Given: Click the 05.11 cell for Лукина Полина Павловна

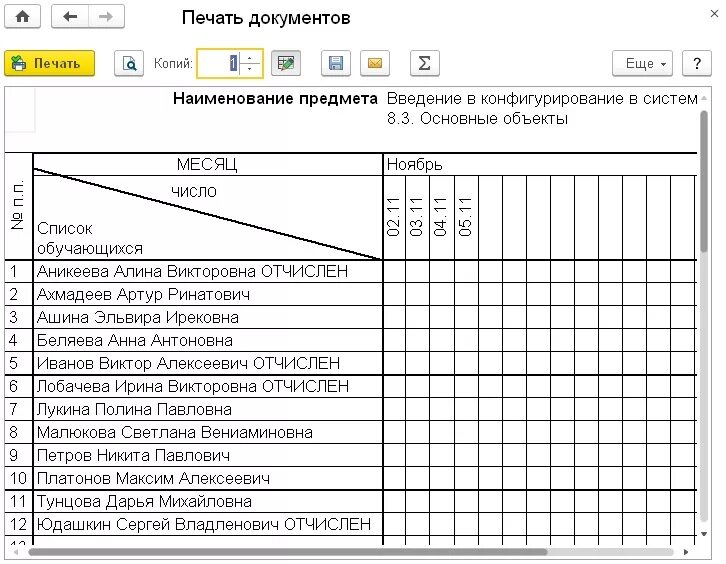Looking at the screenshot, I should 466,409.
